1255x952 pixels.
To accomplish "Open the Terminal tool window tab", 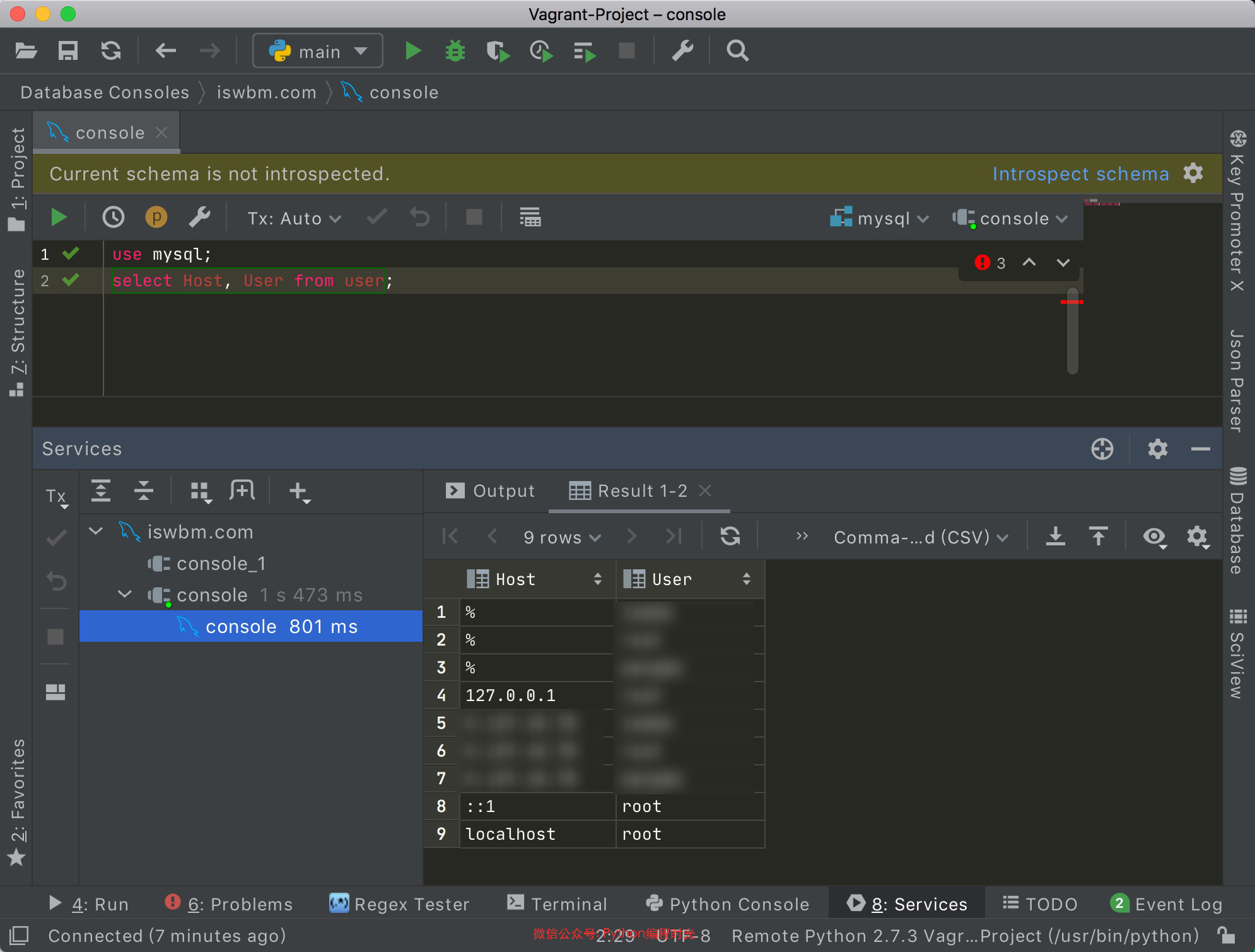I will coord(557,904).
